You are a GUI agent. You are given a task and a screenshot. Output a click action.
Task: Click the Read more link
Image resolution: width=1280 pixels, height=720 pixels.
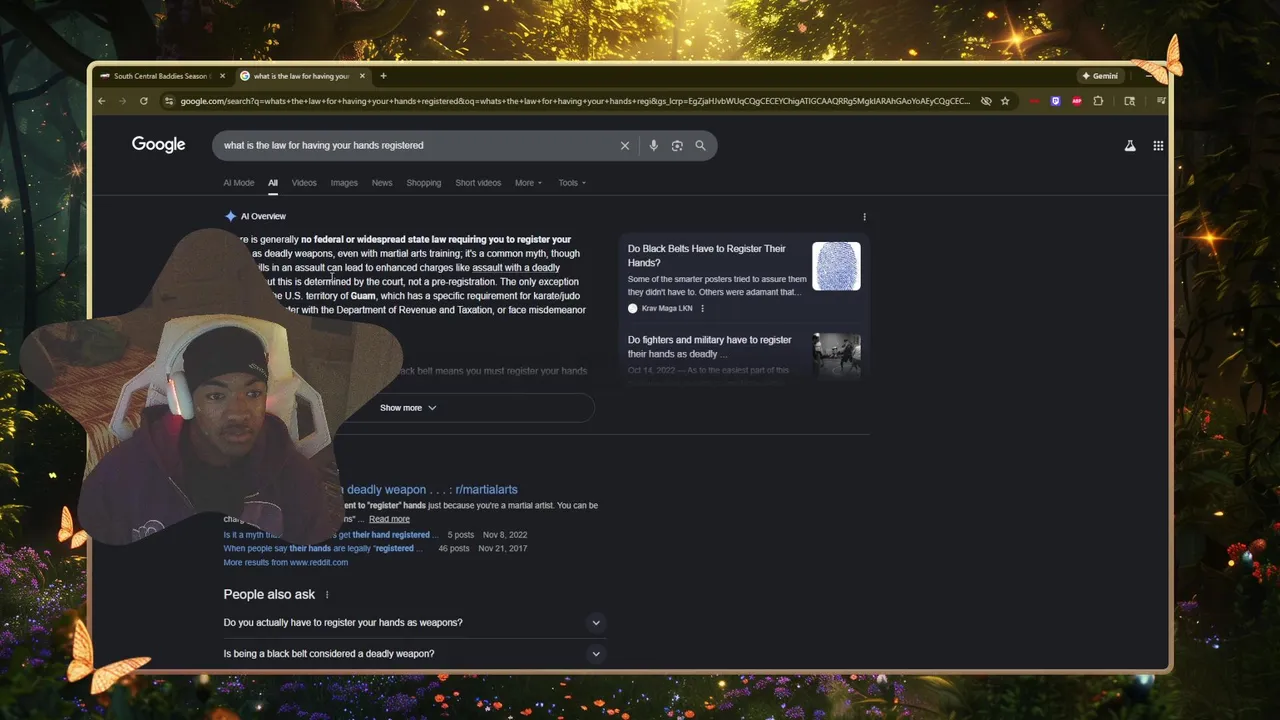[x=389, y=519]
